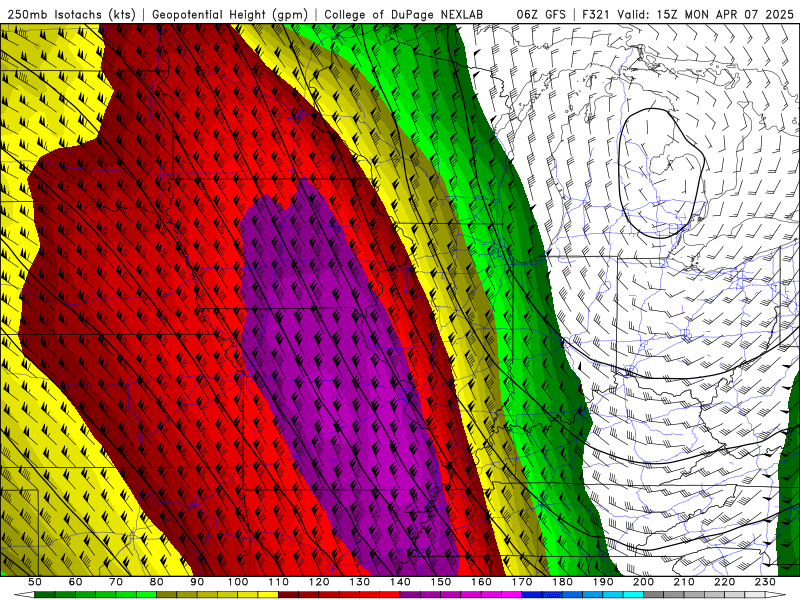Click the 50 value on the color scale
The width and height of the screenshot is (800, 600).
coord(35,582)
